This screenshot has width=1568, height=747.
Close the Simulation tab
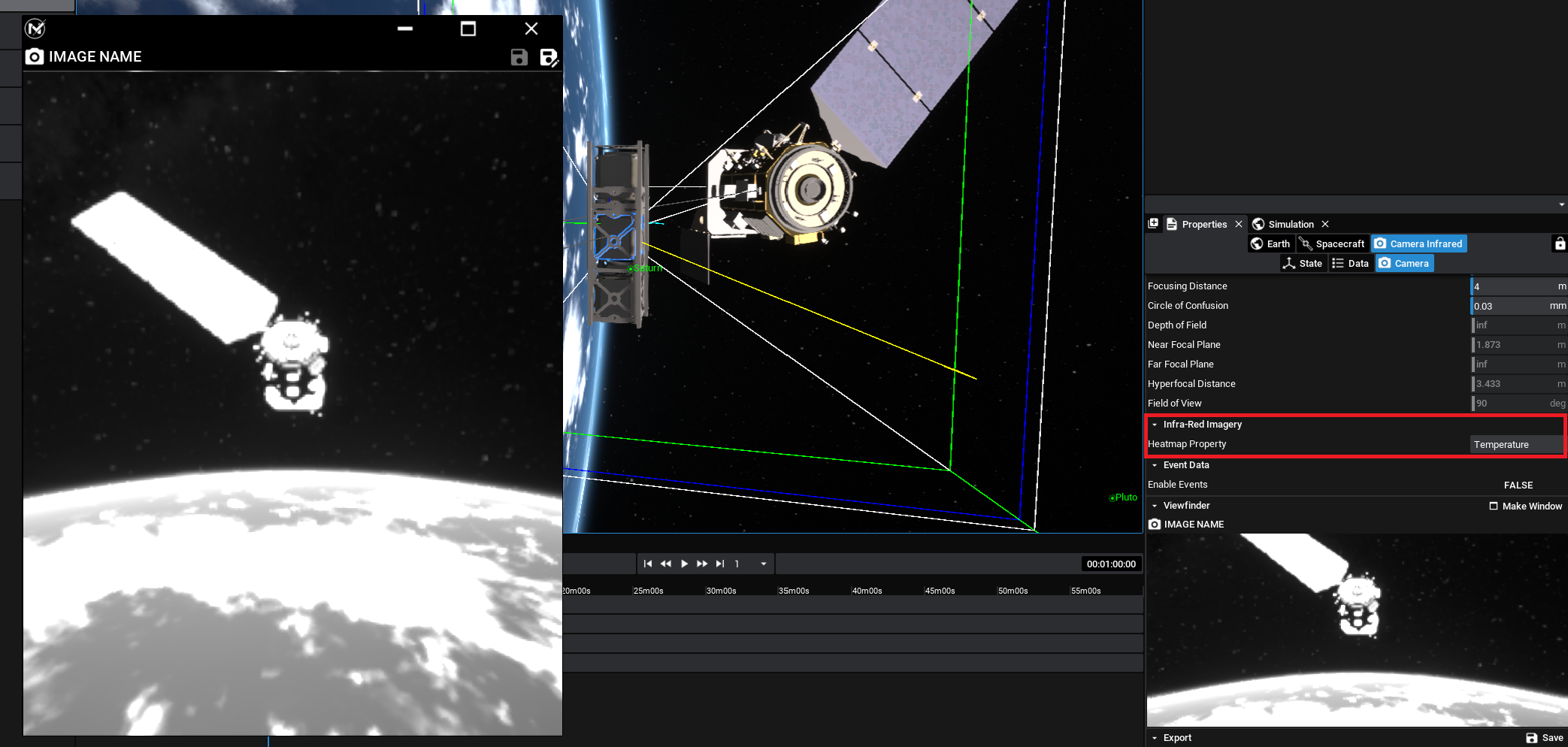pos(1325,224)
